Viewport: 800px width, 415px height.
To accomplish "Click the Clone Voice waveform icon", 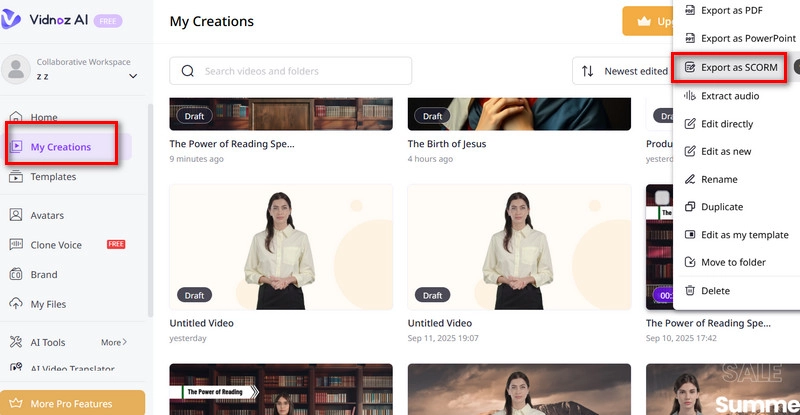I will pos(16,245).
